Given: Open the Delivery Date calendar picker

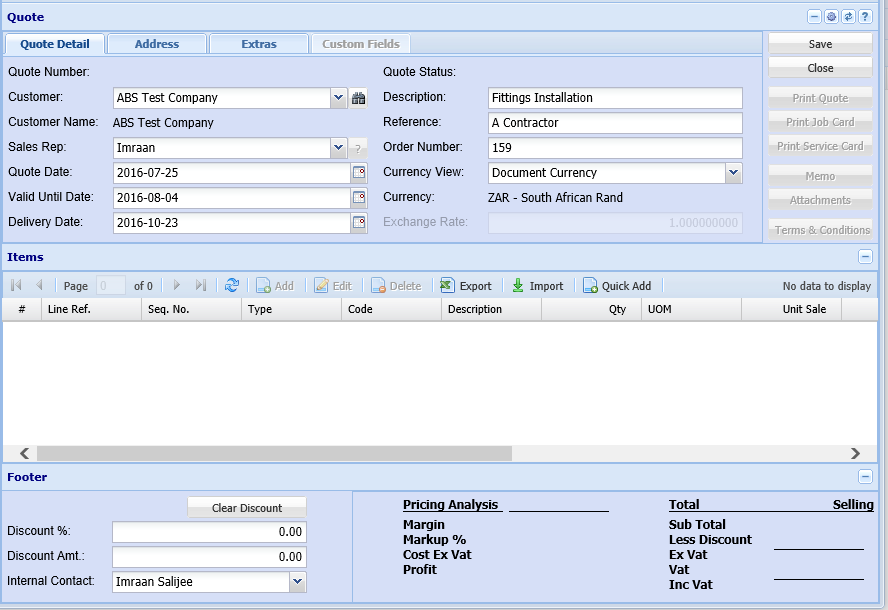Looking at the screenshot, I should click(x=359, y=223).
